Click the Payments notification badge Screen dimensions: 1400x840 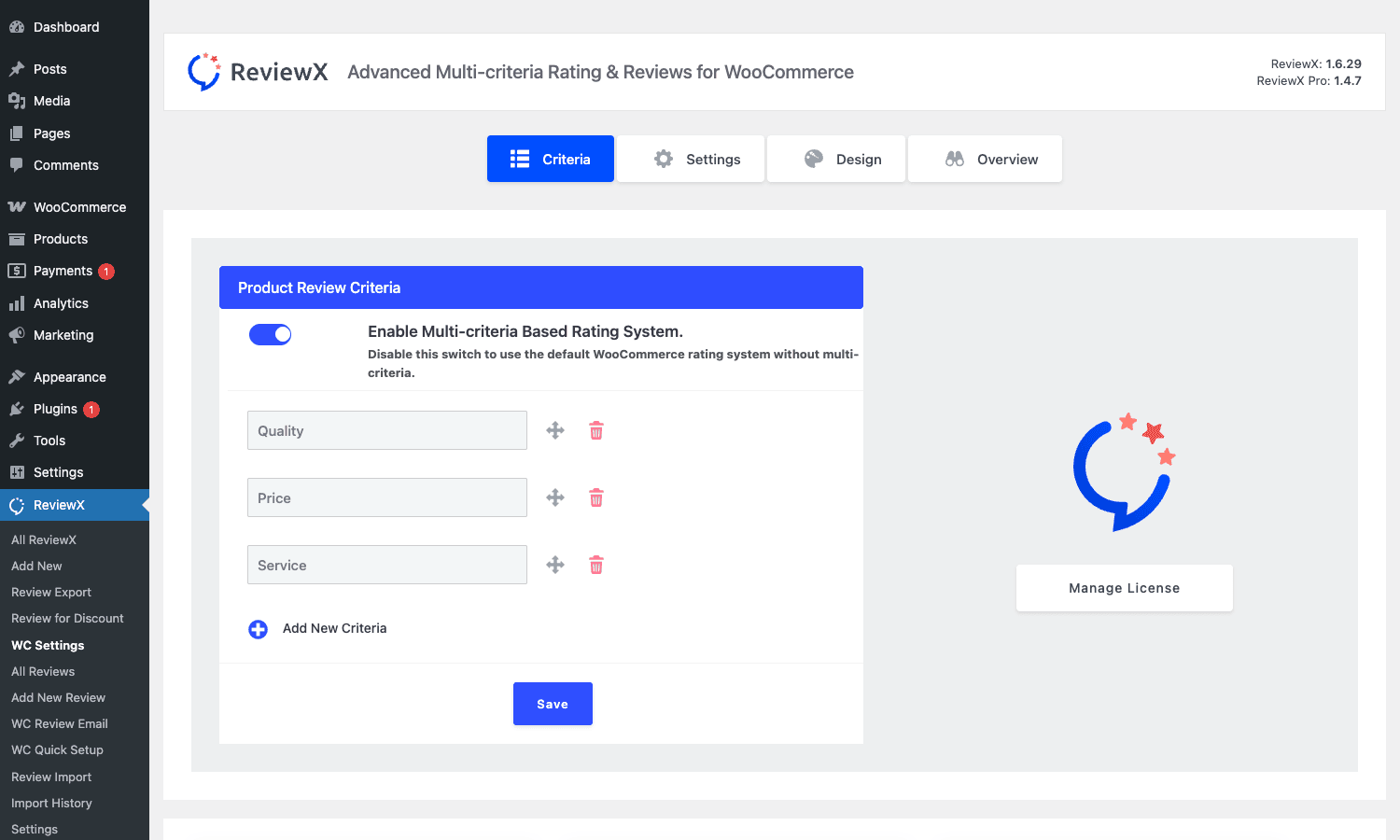106,272
